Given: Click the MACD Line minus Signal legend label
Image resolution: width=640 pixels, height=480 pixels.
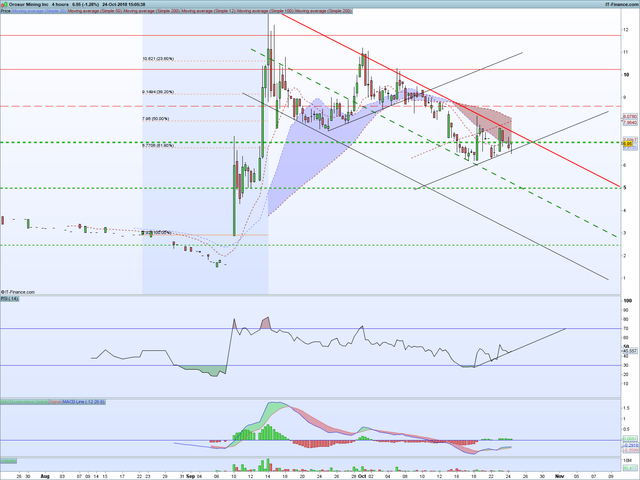Looking at the screenshot, I should (x=24, y=402).
